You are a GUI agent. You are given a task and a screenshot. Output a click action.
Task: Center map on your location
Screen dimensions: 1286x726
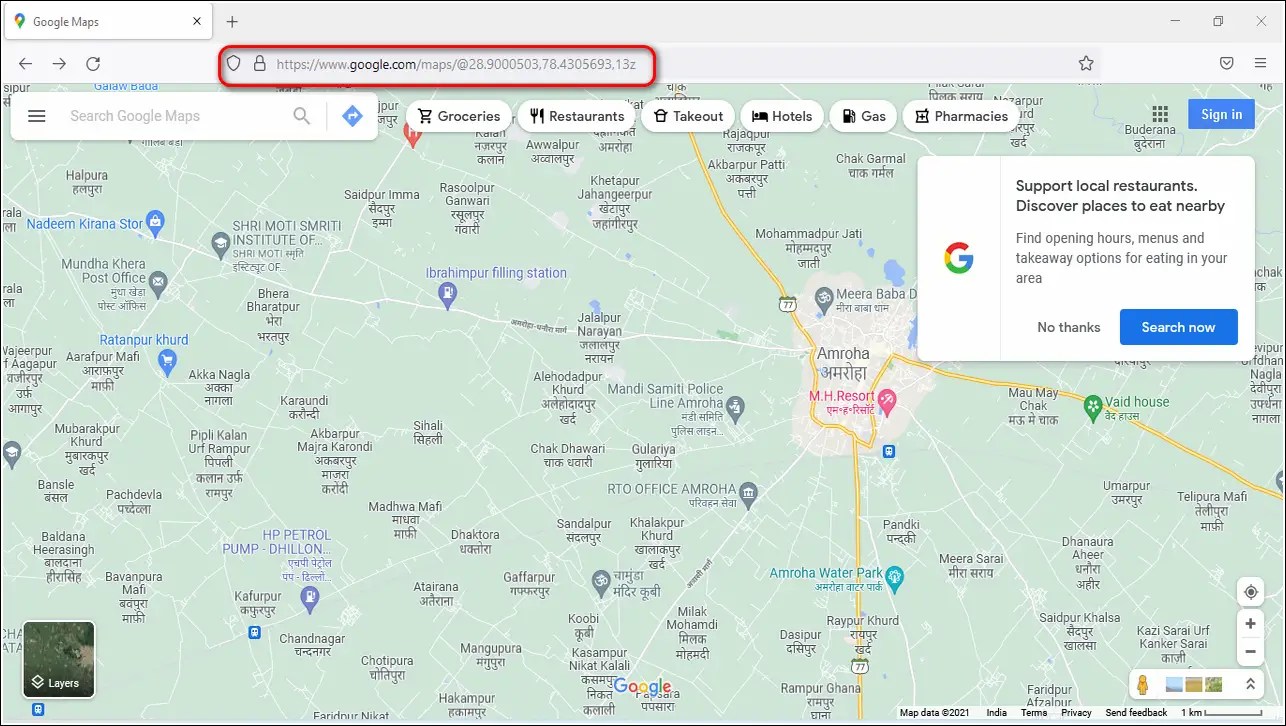pyautogui.click(x=1250, y=591)
